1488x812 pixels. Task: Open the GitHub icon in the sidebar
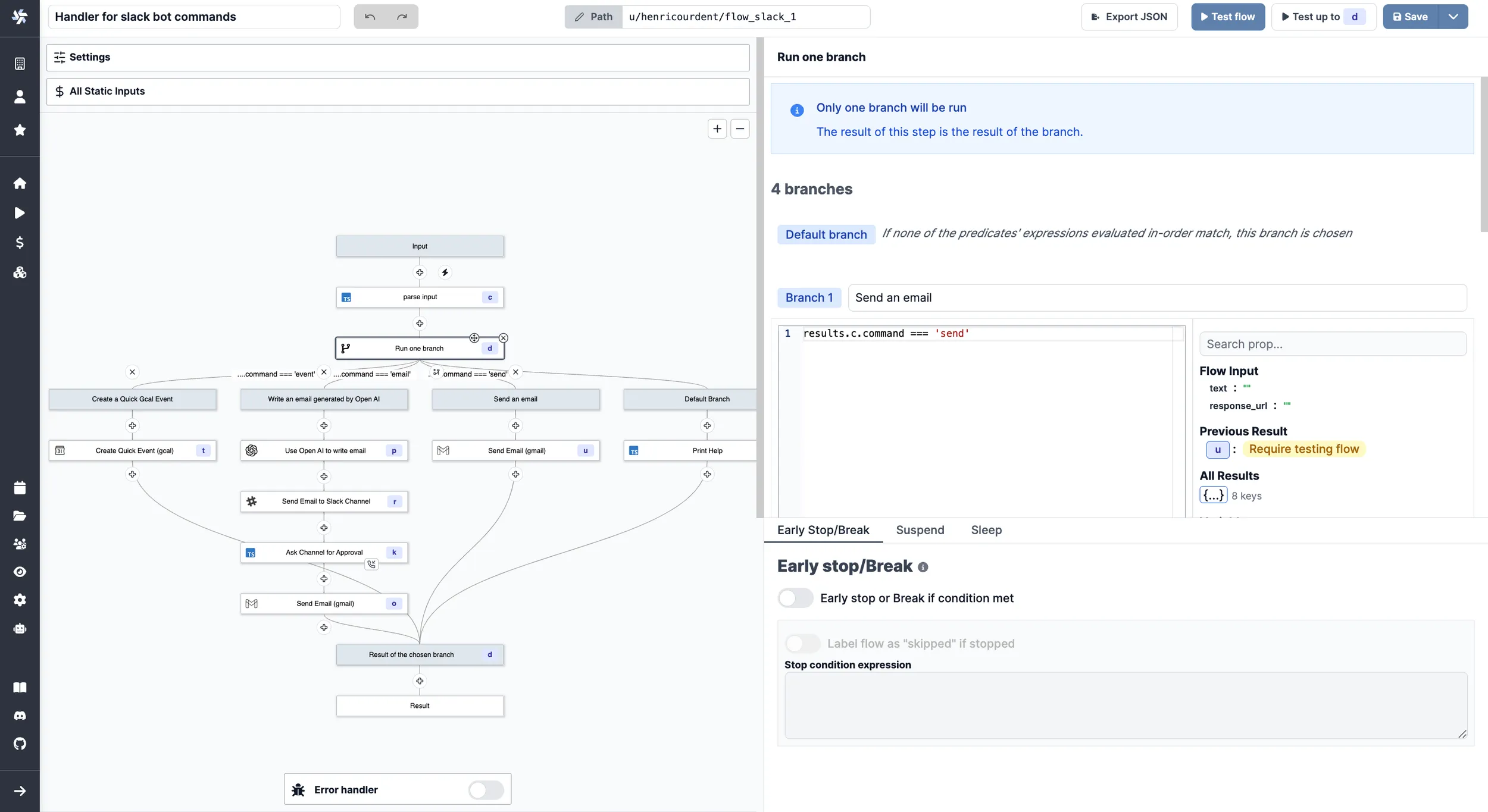click(20, 744)
